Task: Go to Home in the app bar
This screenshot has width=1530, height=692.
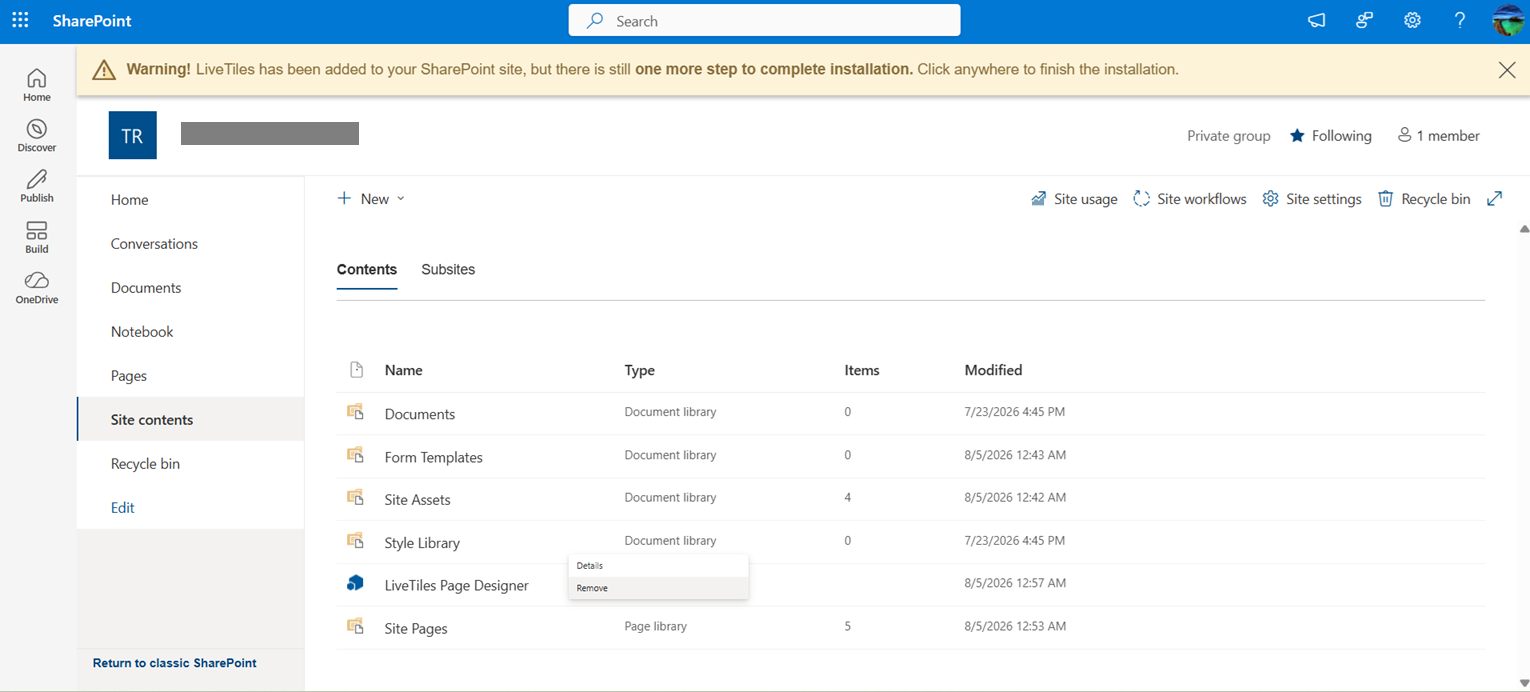Action: click(37, 85)
